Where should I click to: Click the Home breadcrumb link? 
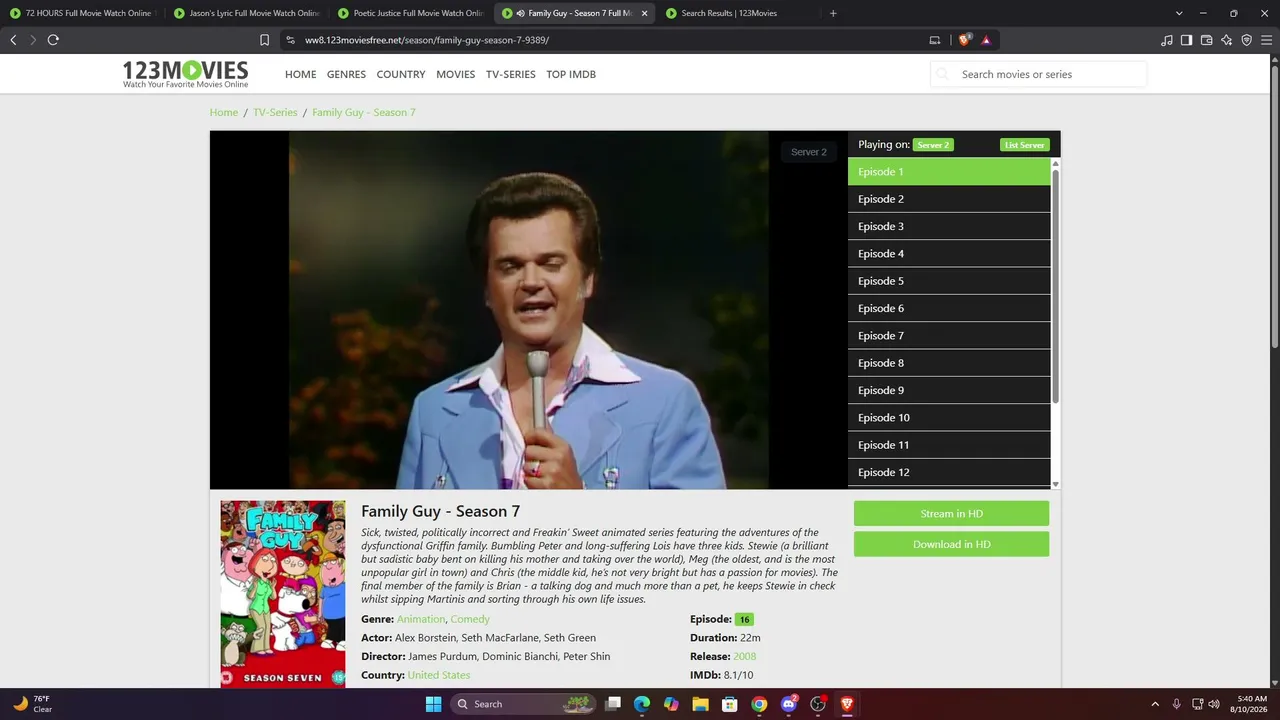coord(224,112)
